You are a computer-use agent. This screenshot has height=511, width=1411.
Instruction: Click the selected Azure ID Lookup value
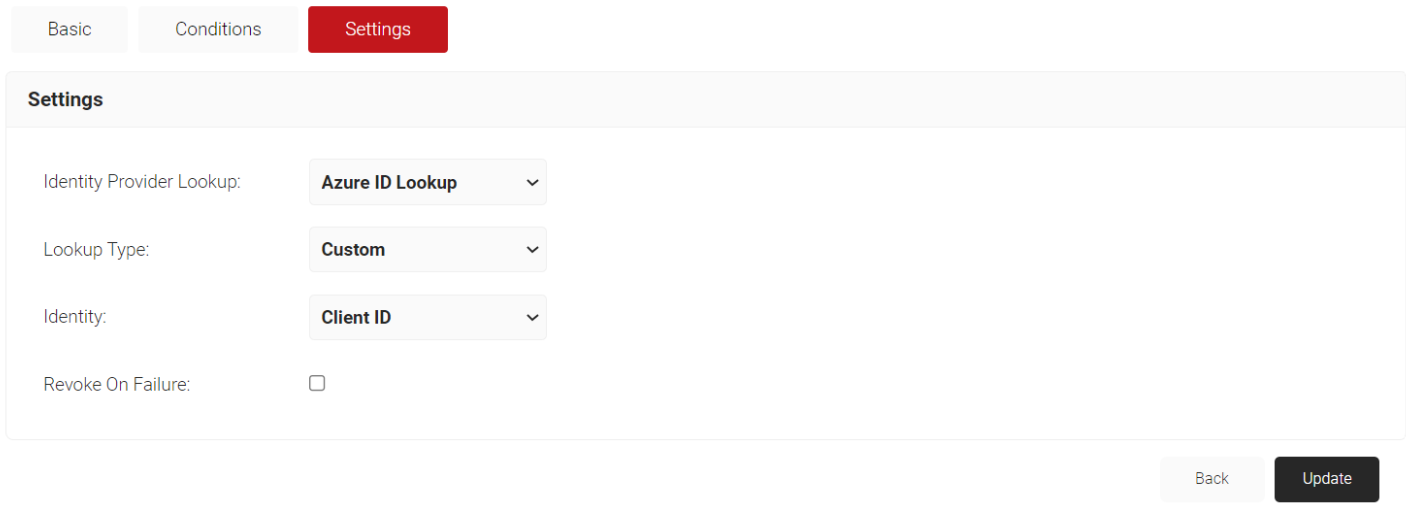tap(389, 182)
